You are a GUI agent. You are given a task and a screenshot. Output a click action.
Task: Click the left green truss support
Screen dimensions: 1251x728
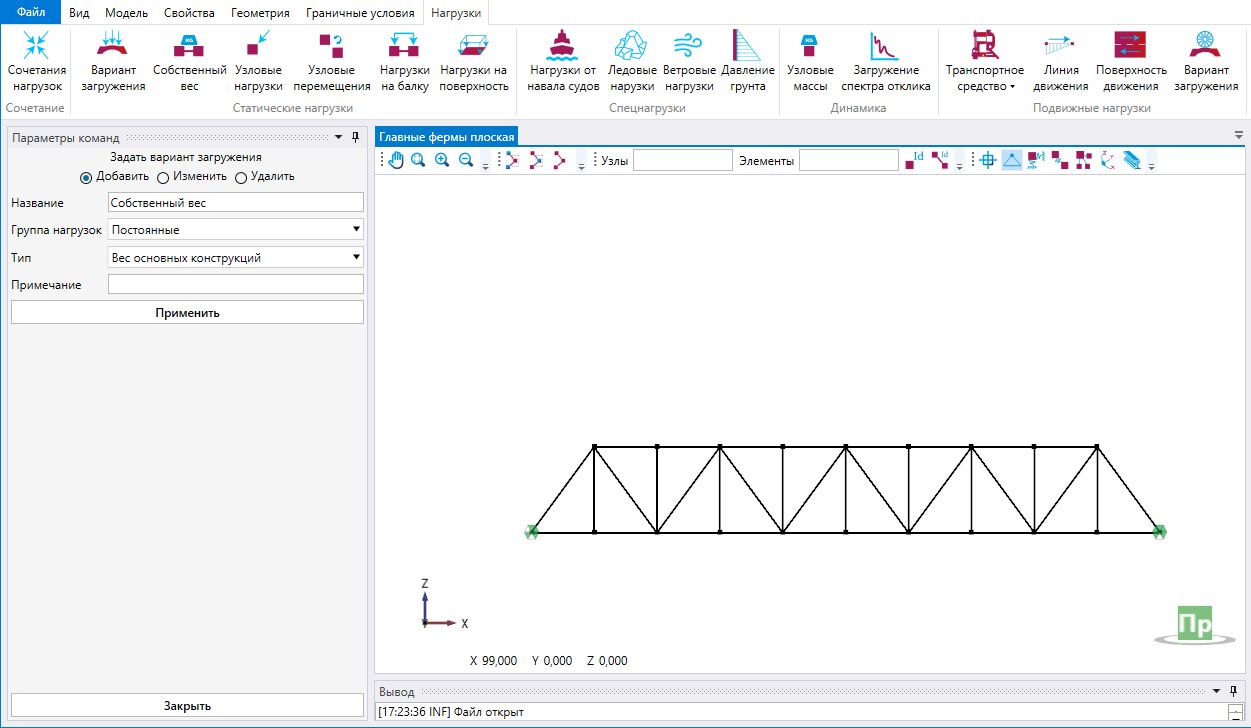point(532,532)
